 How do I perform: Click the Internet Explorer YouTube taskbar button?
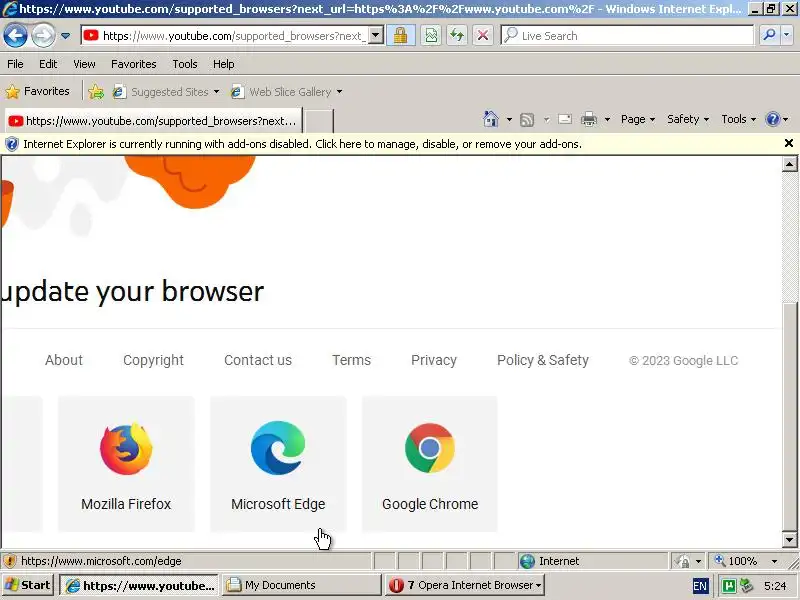tap(139, 585)
